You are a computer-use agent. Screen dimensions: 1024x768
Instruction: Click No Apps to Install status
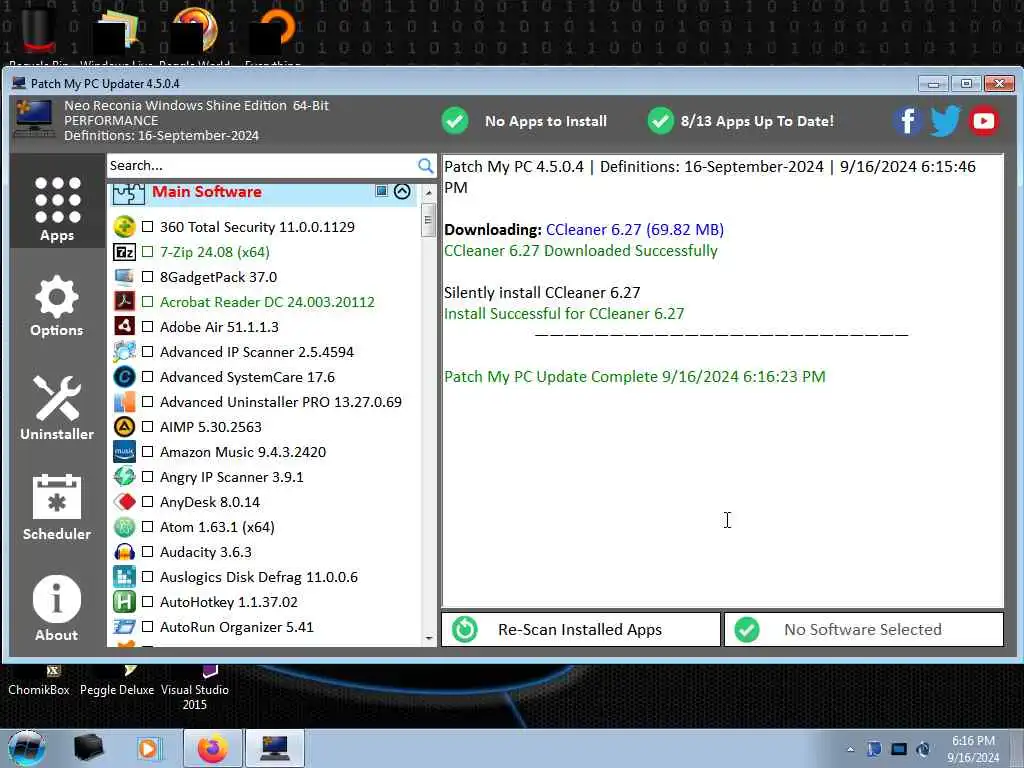[524, 121]
